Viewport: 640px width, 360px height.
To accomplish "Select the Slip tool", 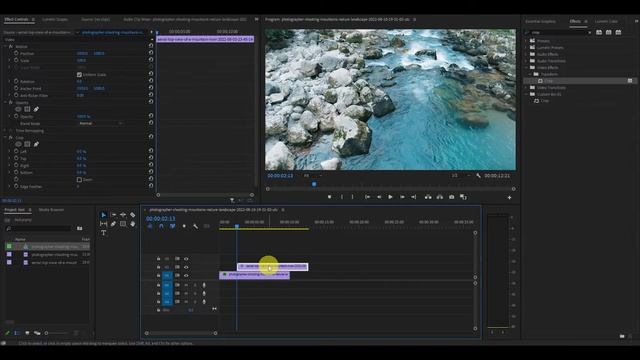I will [x=103, y=224].
